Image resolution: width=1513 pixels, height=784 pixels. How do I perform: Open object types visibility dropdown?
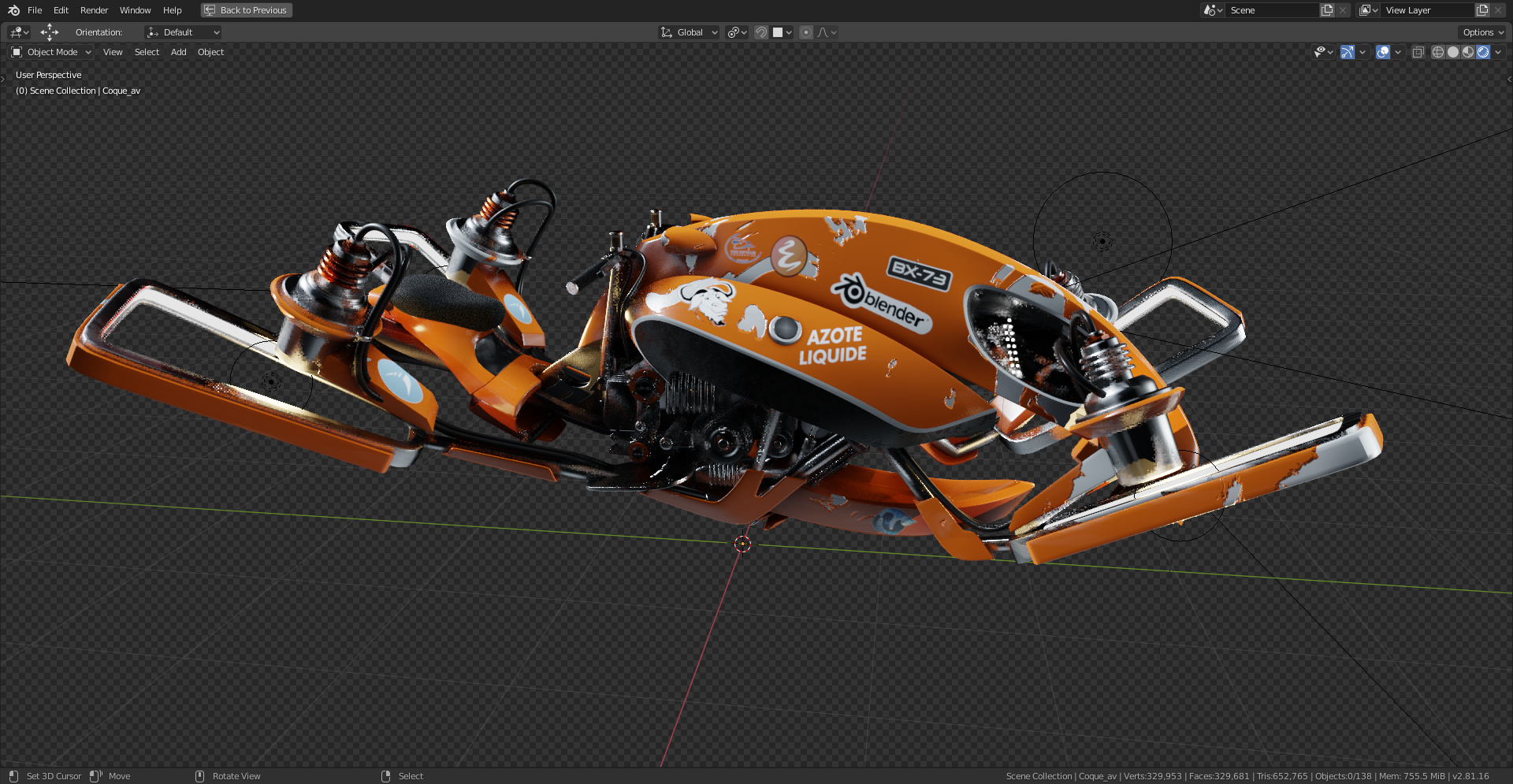pyautogui.click(x=1323, y=52)
